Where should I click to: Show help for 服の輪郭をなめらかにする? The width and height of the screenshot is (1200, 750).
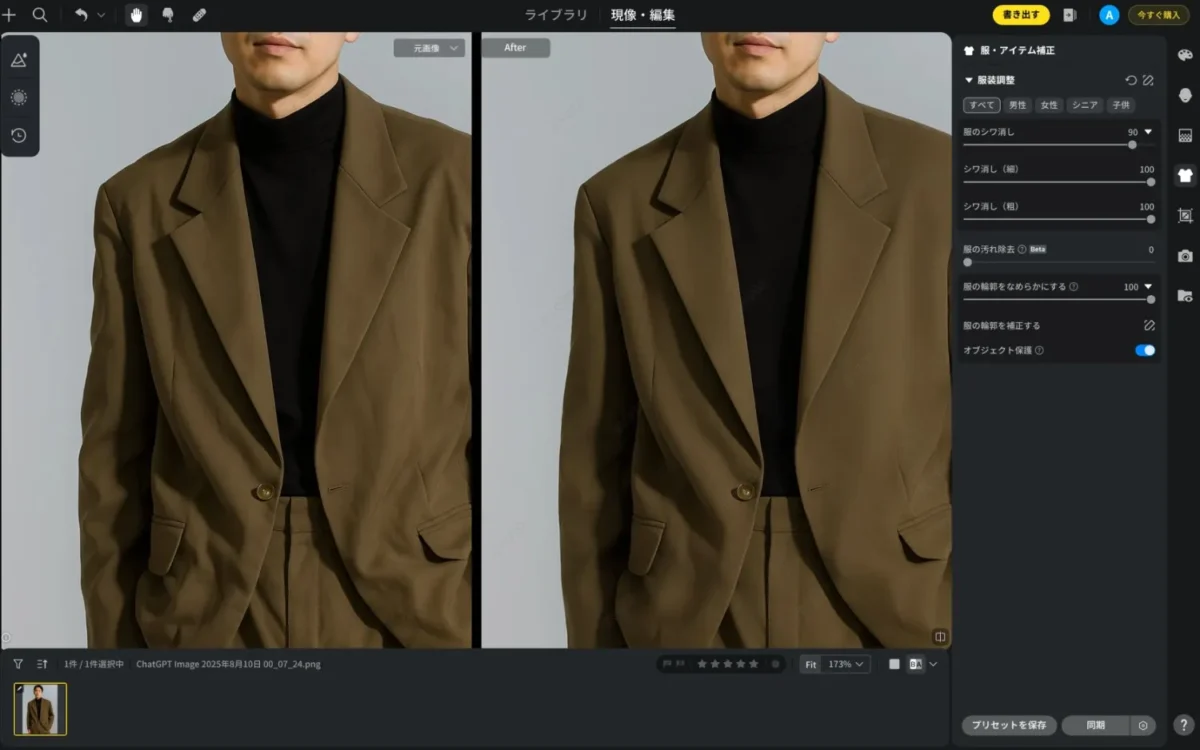pos(1074,286)
